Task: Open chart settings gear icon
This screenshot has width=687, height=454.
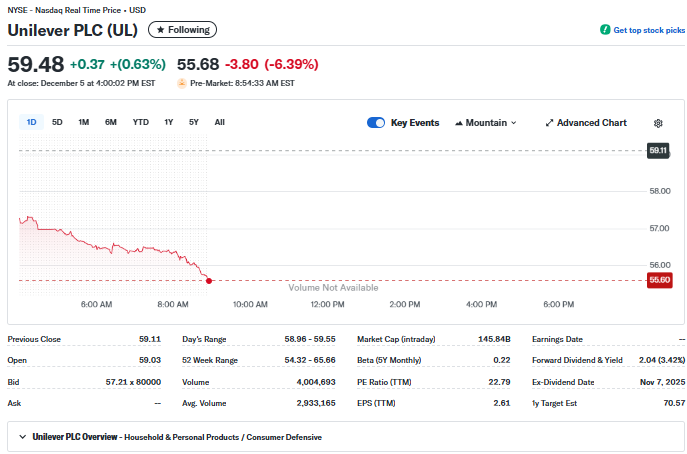Action: click(658, 123)
